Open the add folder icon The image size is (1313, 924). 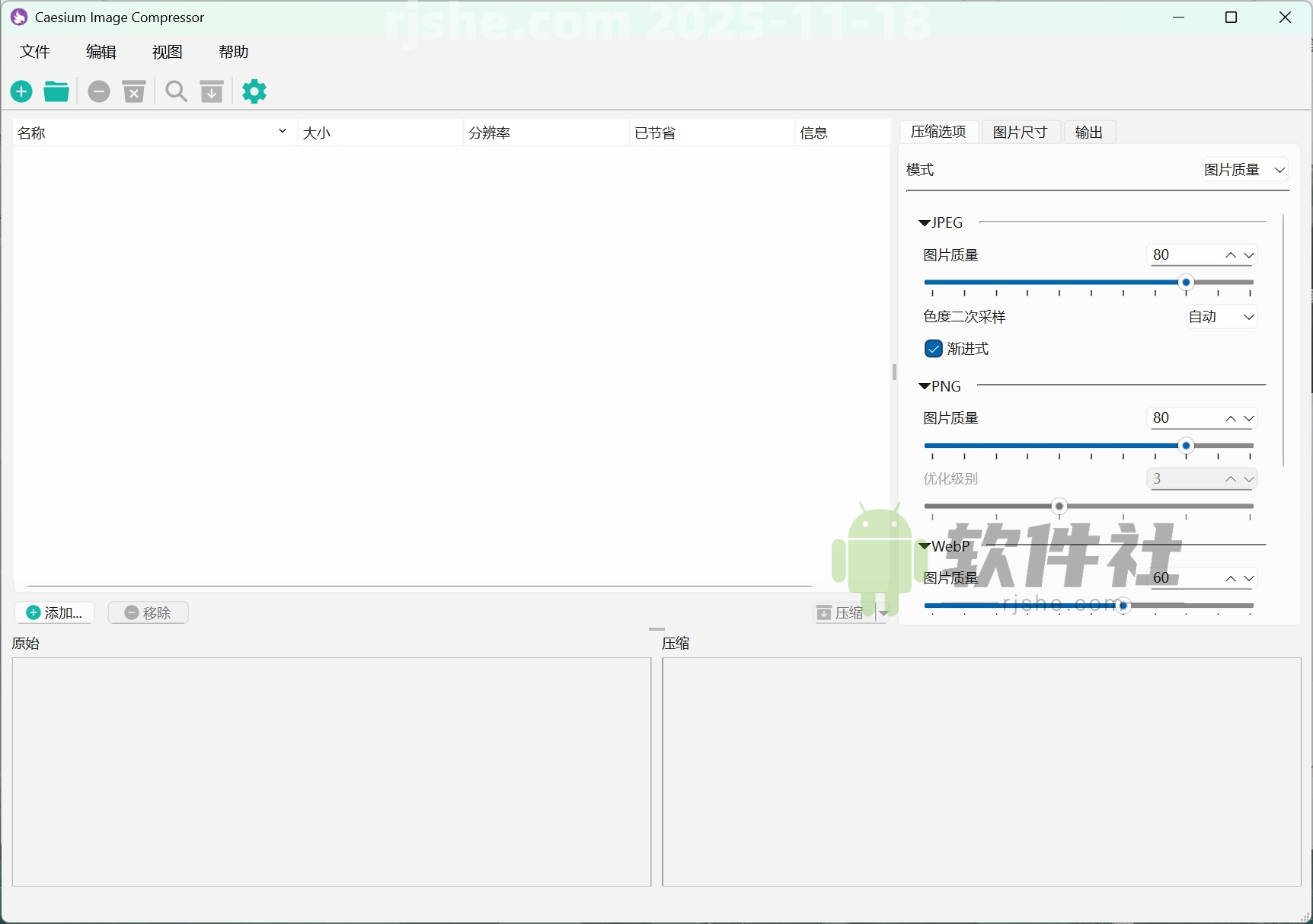pyautogui.click(x=56, y=91)
